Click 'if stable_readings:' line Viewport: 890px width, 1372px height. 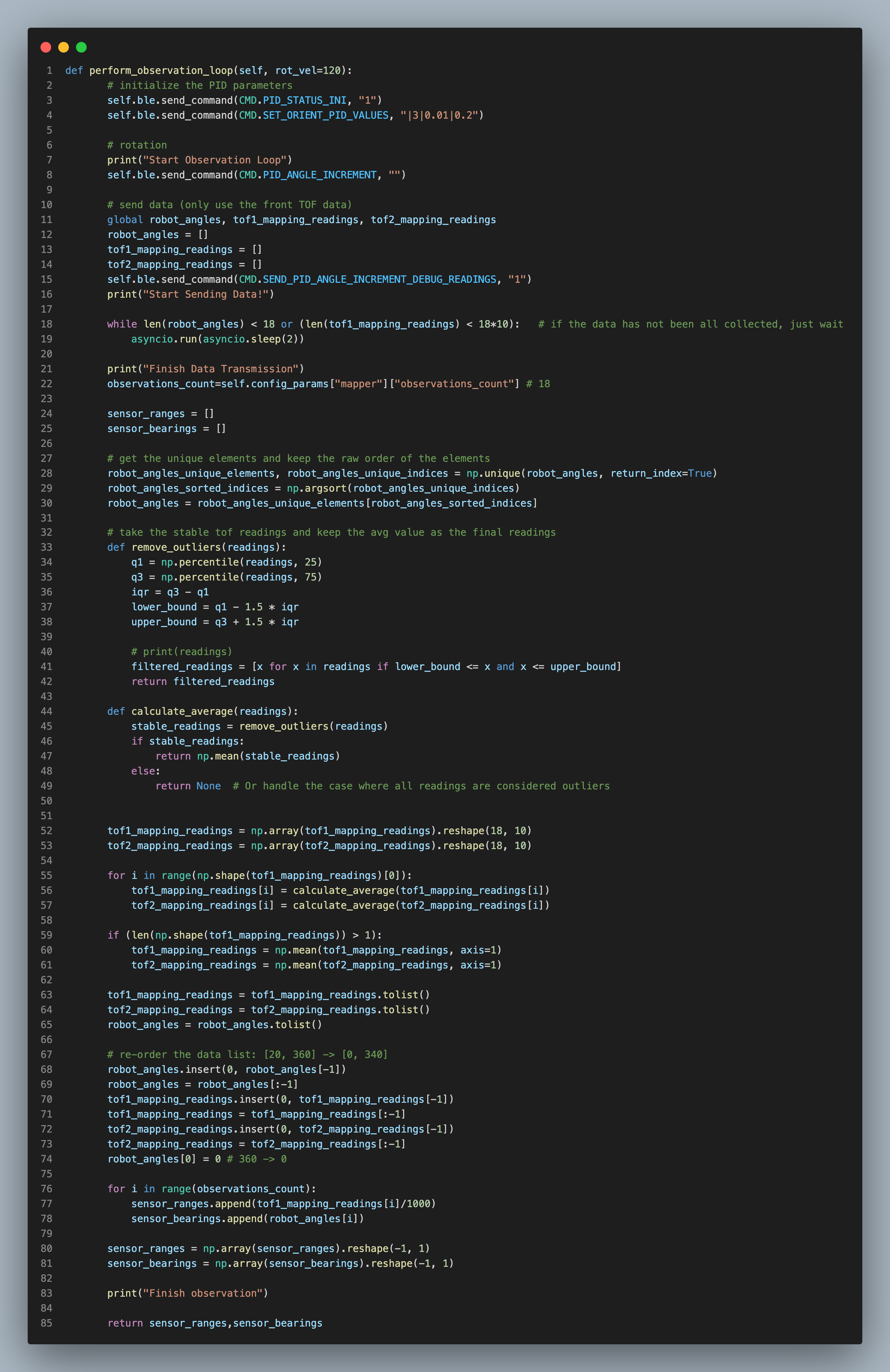coord(188,741)
